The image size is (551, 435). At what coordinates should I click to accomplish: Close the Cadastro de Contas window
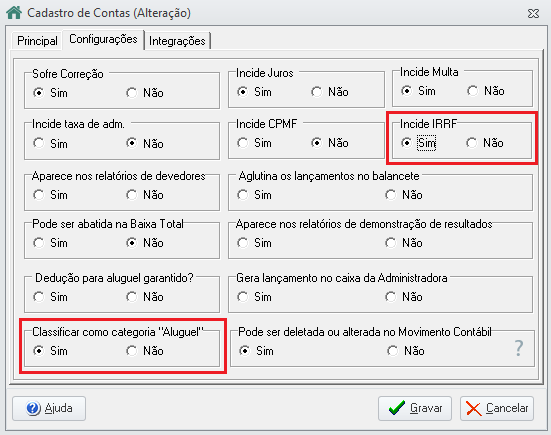click(x=533, y=13)
